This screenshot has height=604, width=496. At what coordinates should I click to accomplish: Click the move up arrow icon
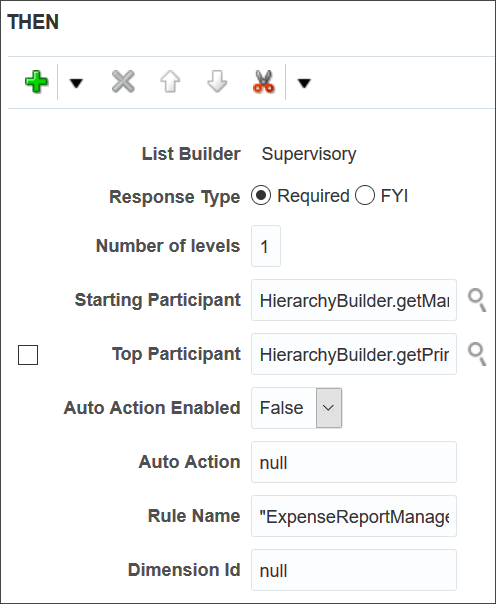point(170,82)
